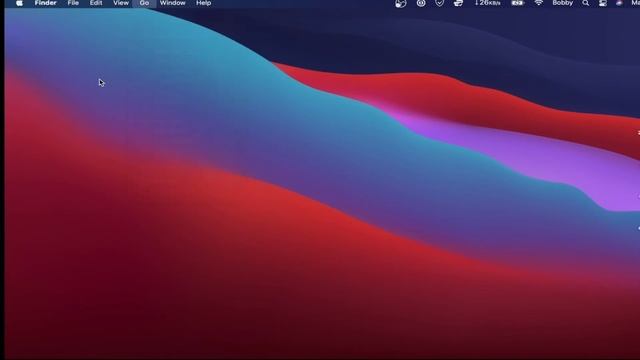Open the Apple menu

[19, 3]
